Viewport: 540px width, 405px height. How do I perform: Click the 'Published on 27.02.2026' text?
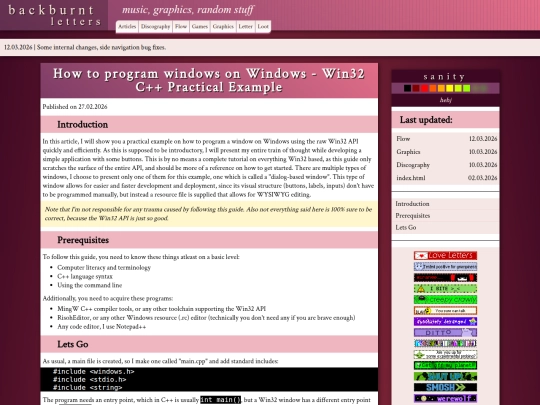point(75,106)
